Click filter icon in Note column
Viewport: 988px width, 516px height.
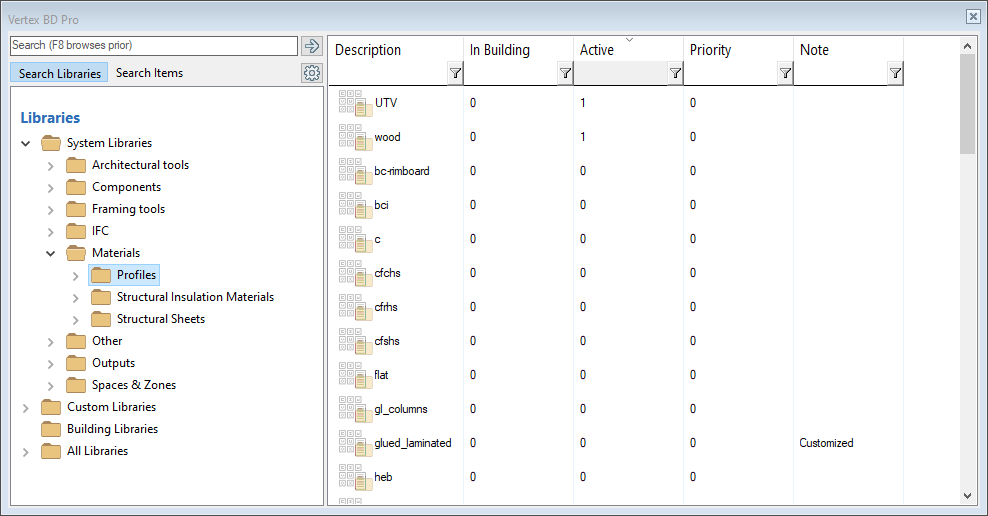895,73
